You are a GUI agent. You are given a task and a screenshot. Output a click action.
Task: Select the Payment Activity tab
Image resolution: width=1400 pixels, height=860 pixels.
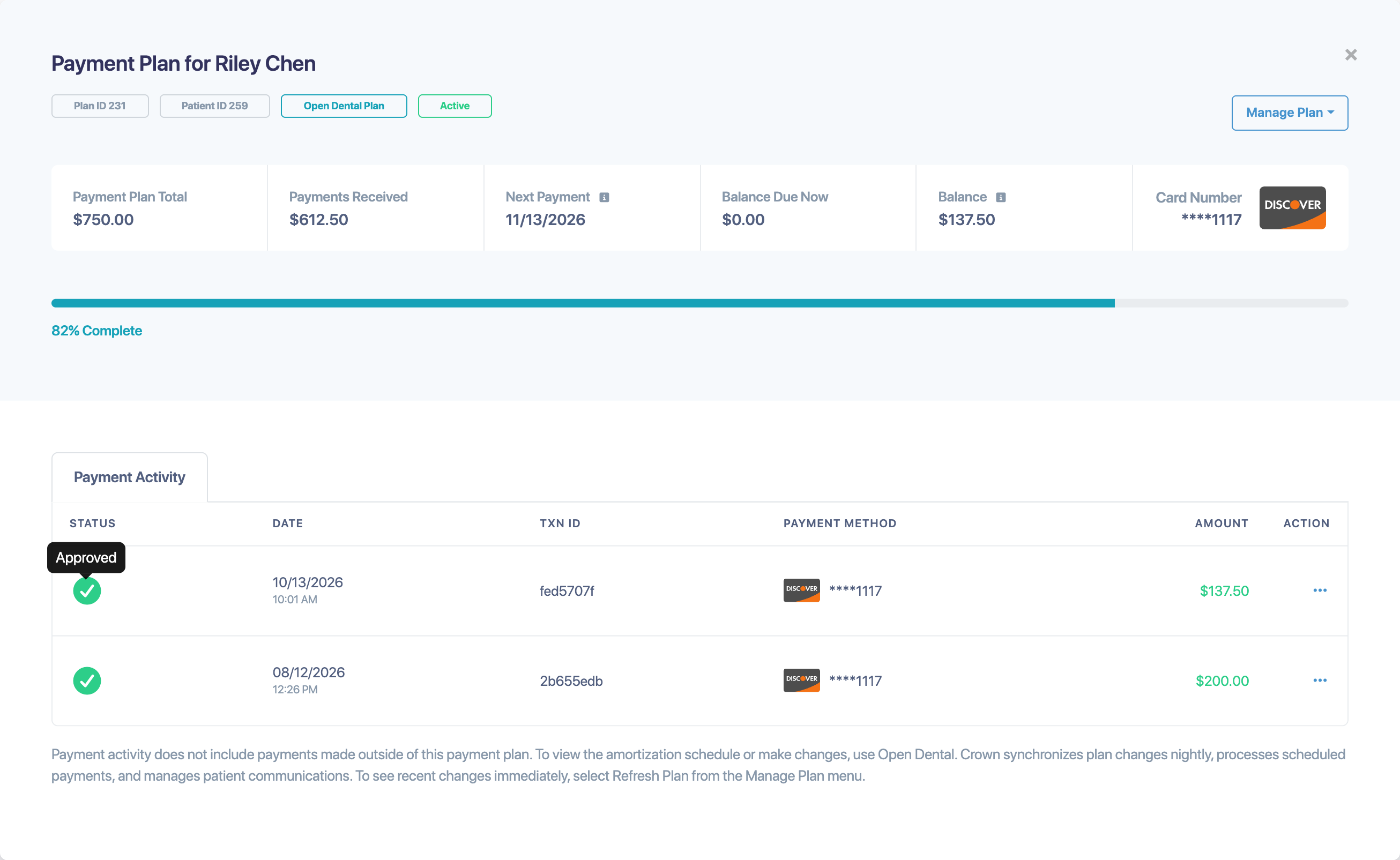click(130, 477)
